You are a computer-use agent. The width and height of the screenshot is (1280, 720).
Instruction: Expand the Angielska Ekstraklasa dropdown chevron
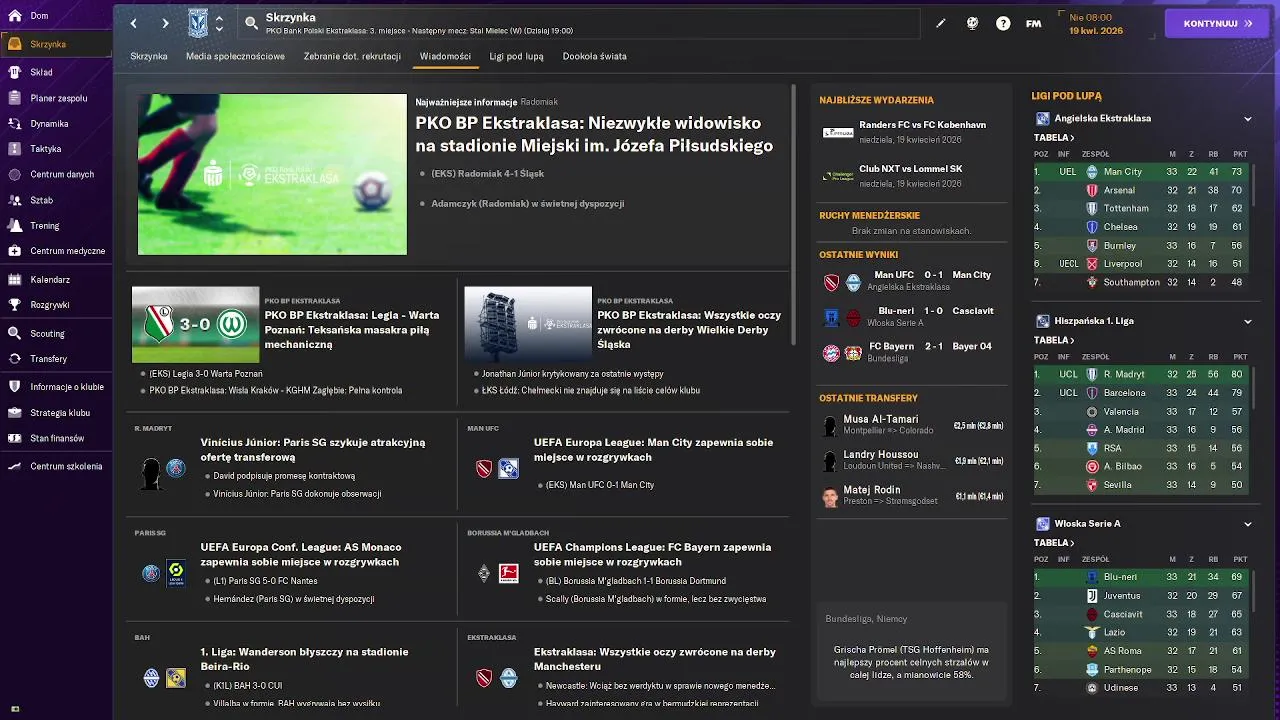pos(1248,119)
